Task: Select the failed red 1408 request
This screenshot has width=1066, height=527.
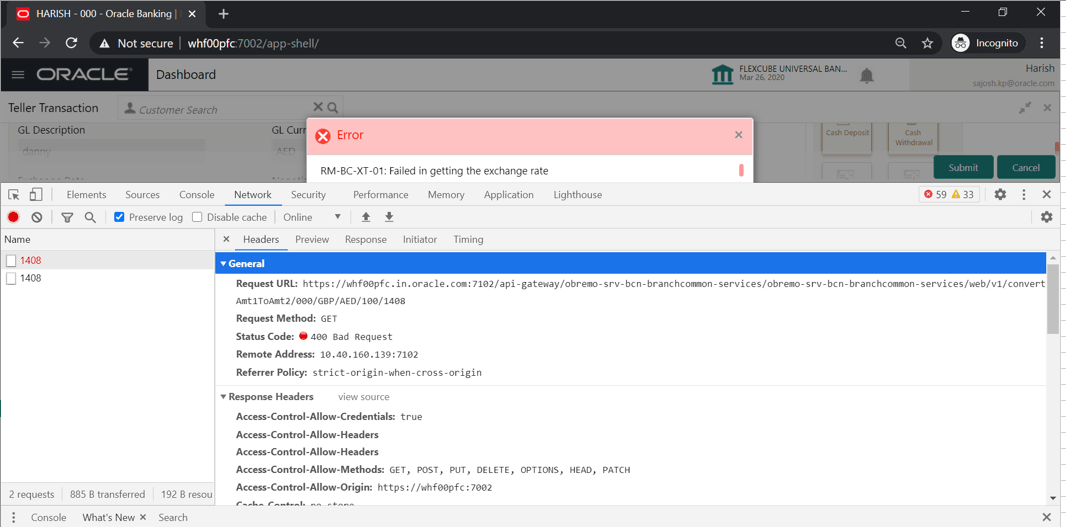Action: point(107,260)
